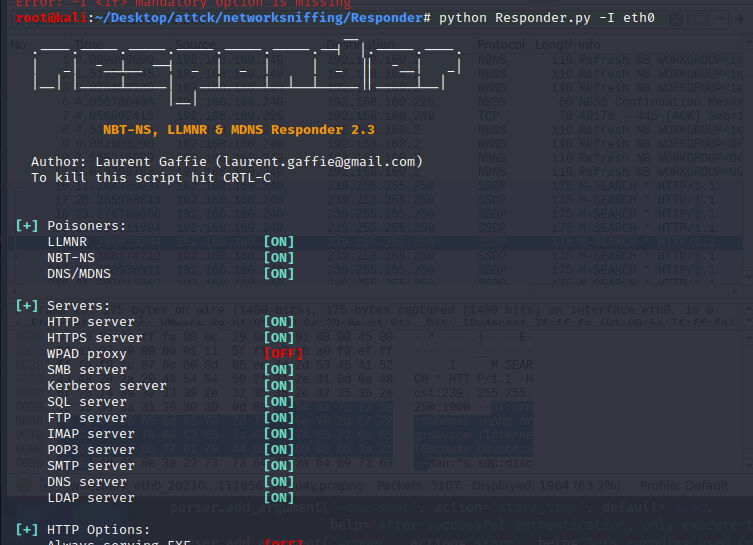
Task: Click the Author: Laurent Gaffie line
Action: (x=227, y=161)
